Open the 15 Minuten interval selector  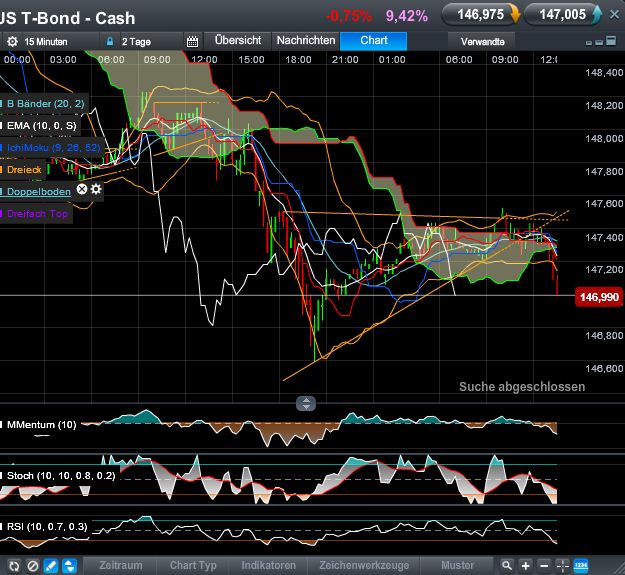click(x=46, y=41)
